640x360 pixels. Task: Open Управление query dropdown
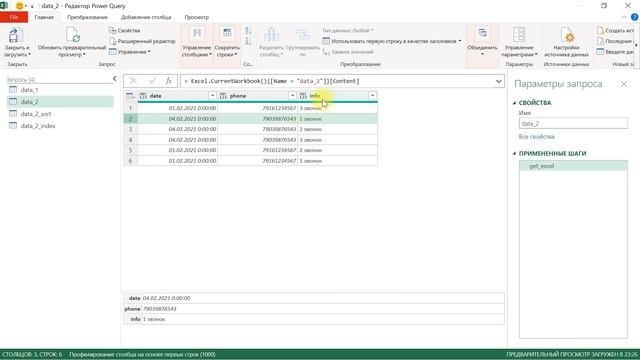pos(129,52)
